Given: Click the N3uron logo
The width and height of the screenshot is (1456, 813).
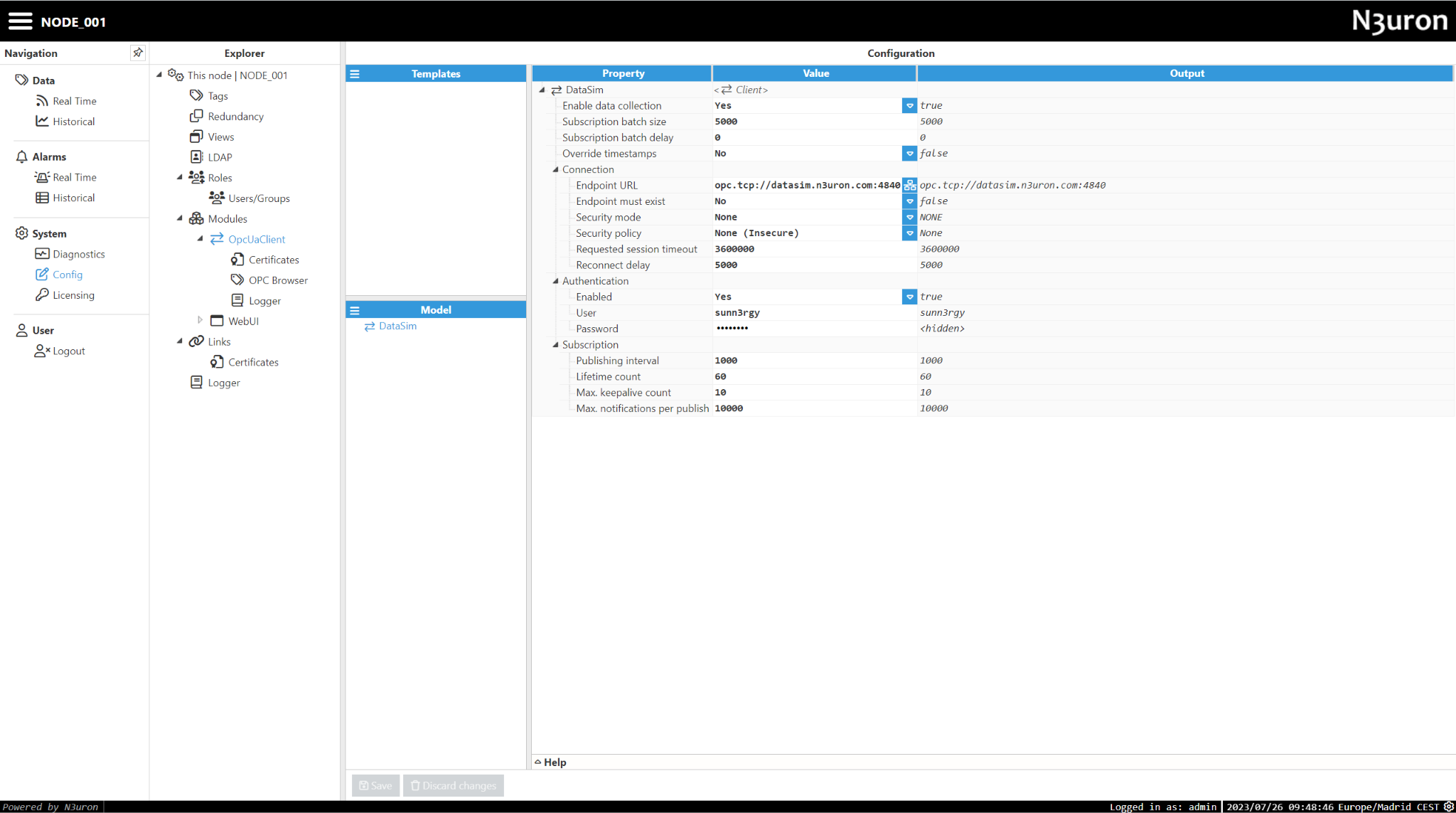Looking at the screenshot, I should [x=1399, y=21].
